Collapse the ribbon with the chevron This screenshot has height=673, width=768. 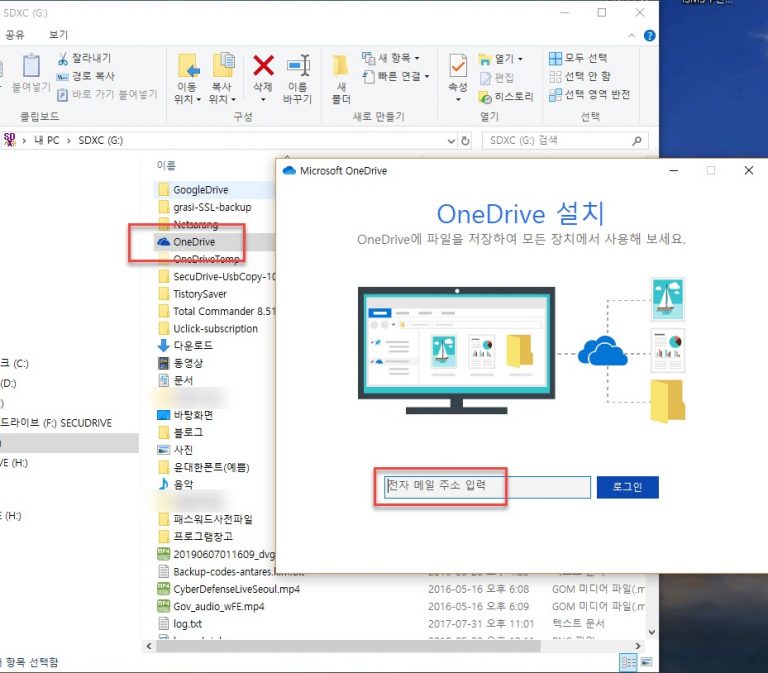tap(631, 35)
